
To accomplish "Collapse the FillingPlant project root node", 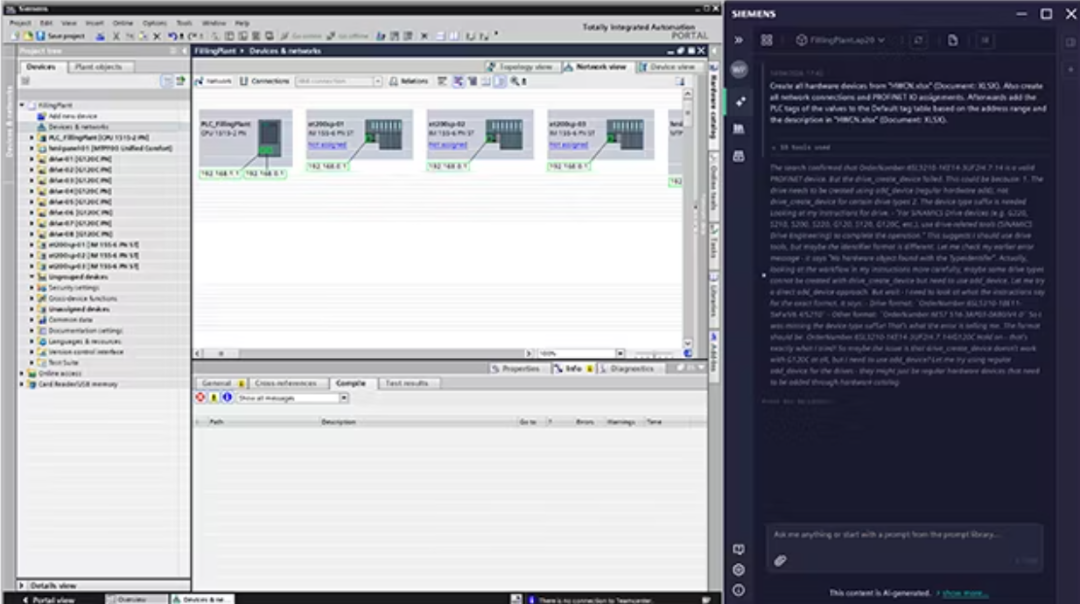I will tap(22, 105).
